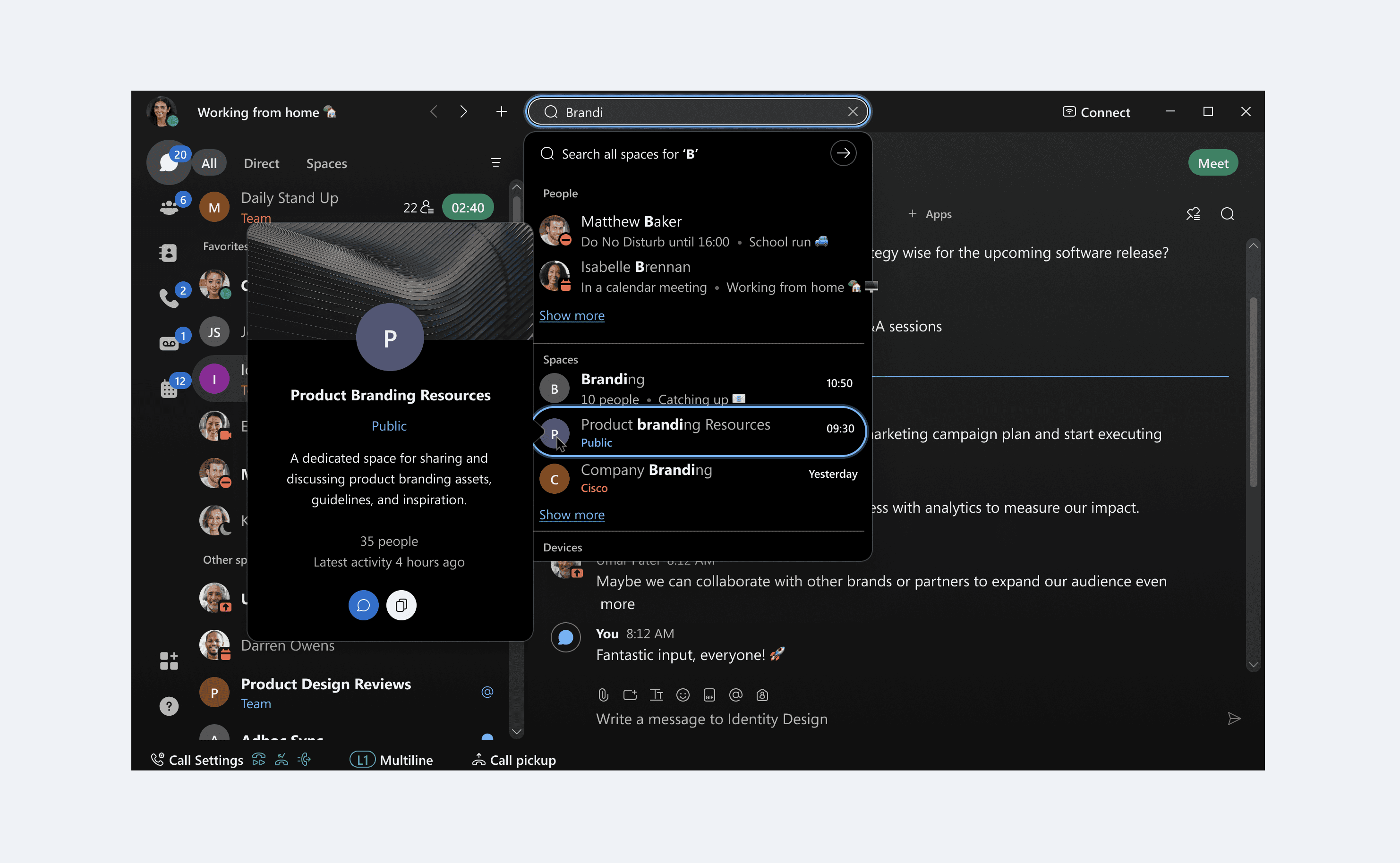This screenshot has width=1400, height=863.
Task: Click the call forwarding icon beside Call Settings
Action: [259, 760]
